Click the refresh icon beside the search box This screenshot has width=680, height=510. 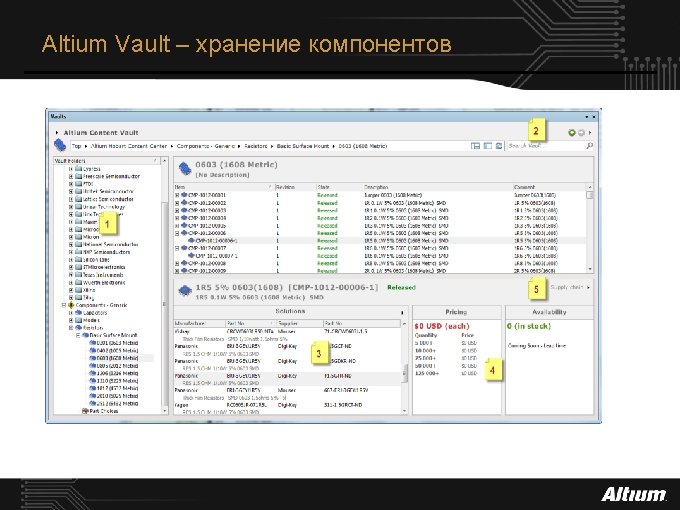(499, 146)
